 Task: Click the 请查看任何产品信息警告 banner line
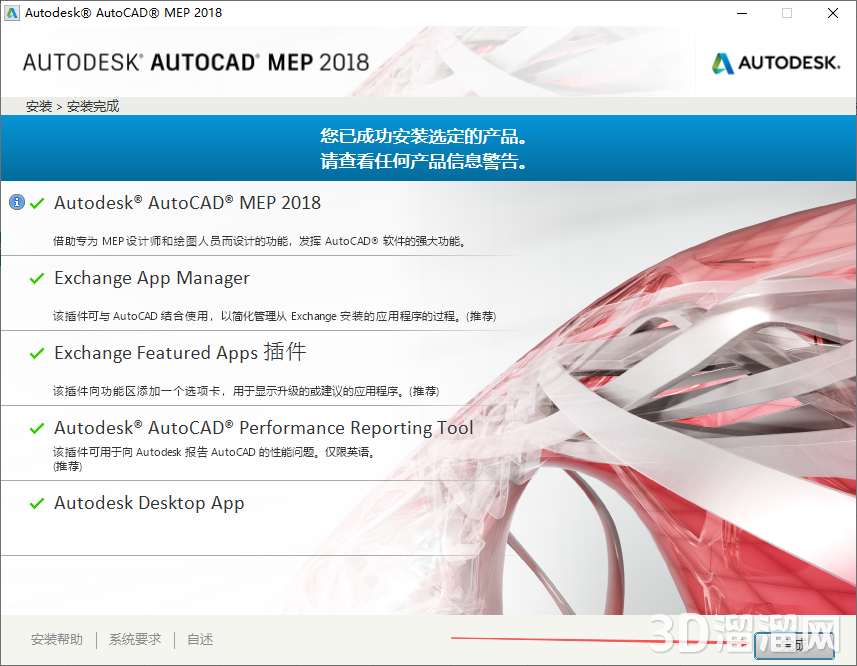424,161
